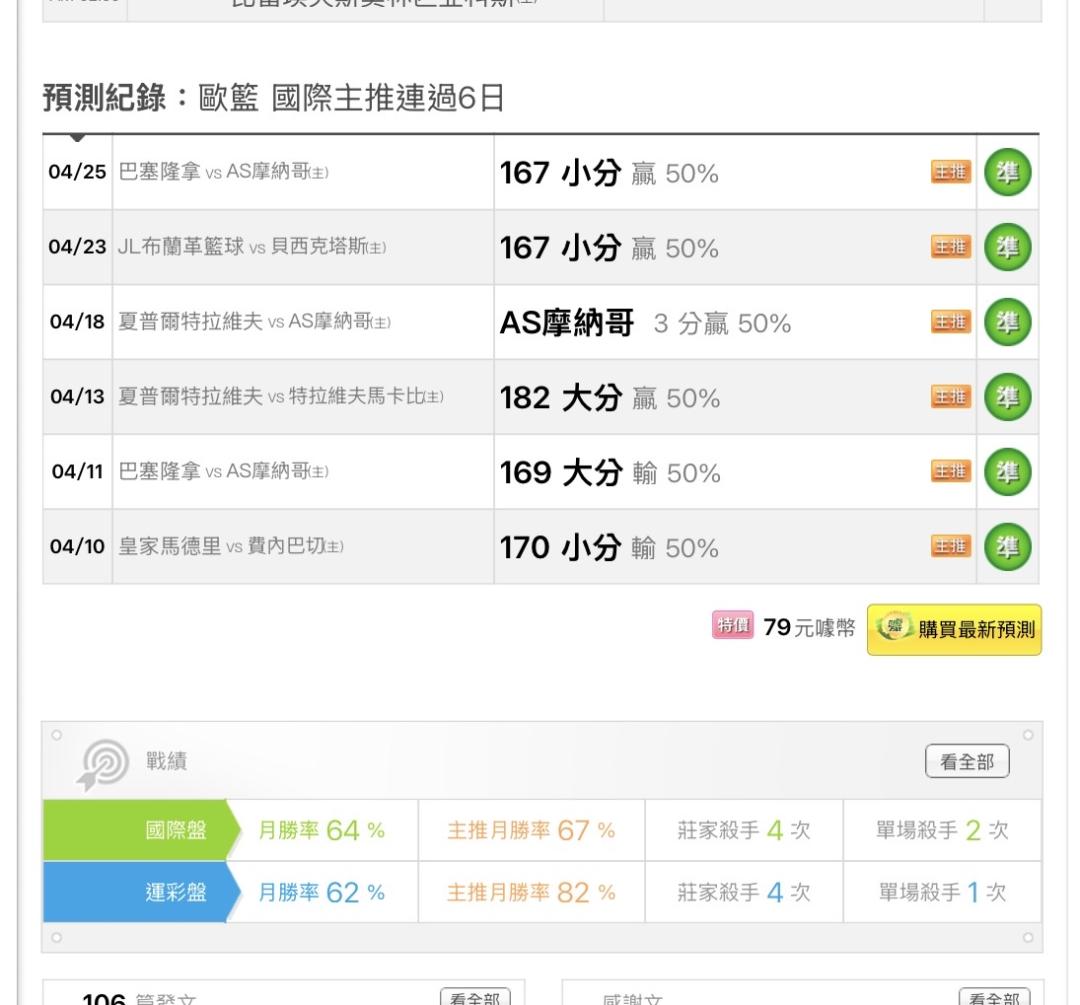Click 看全部 next to 106 篇發文
The width and height of the screenshot is (1080, 1005).
476,997
